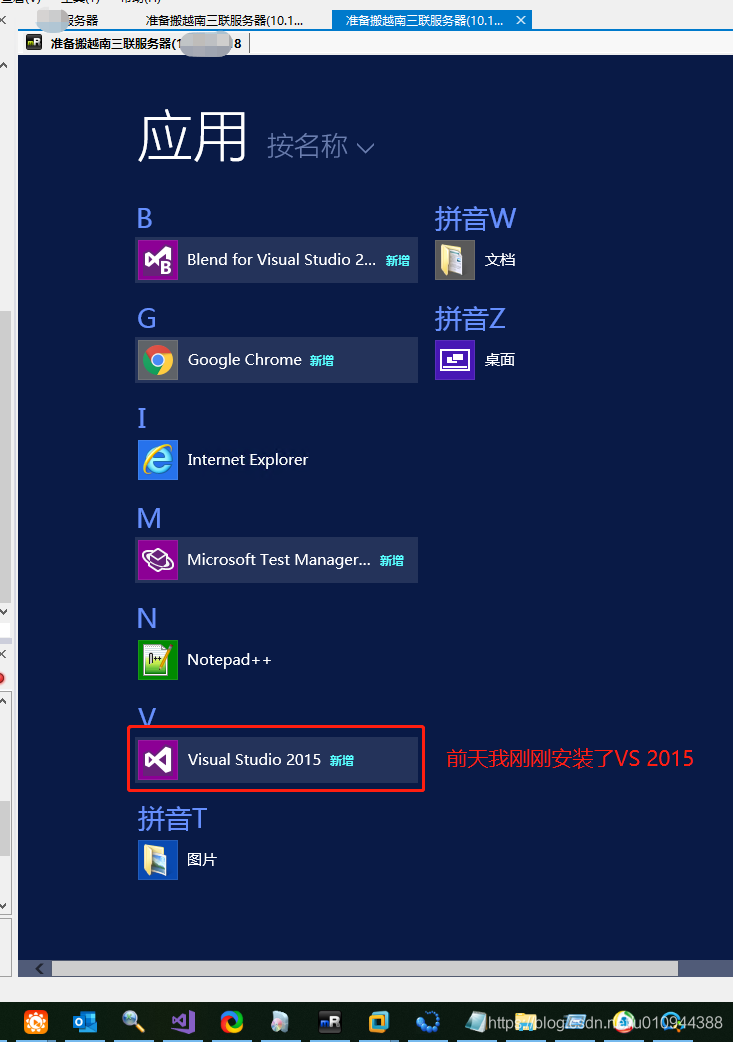Click the blue dotted-circle taskbar icon
733x1042 pixels.
tap(428, 1021)
